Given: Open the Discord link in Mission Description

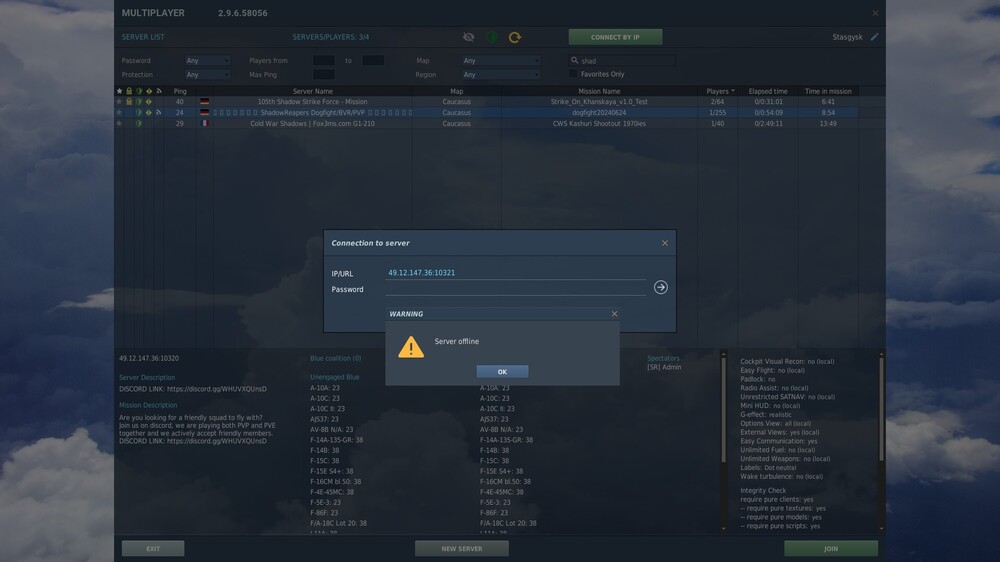Looking at the screenshot, I should pos(217,441).
